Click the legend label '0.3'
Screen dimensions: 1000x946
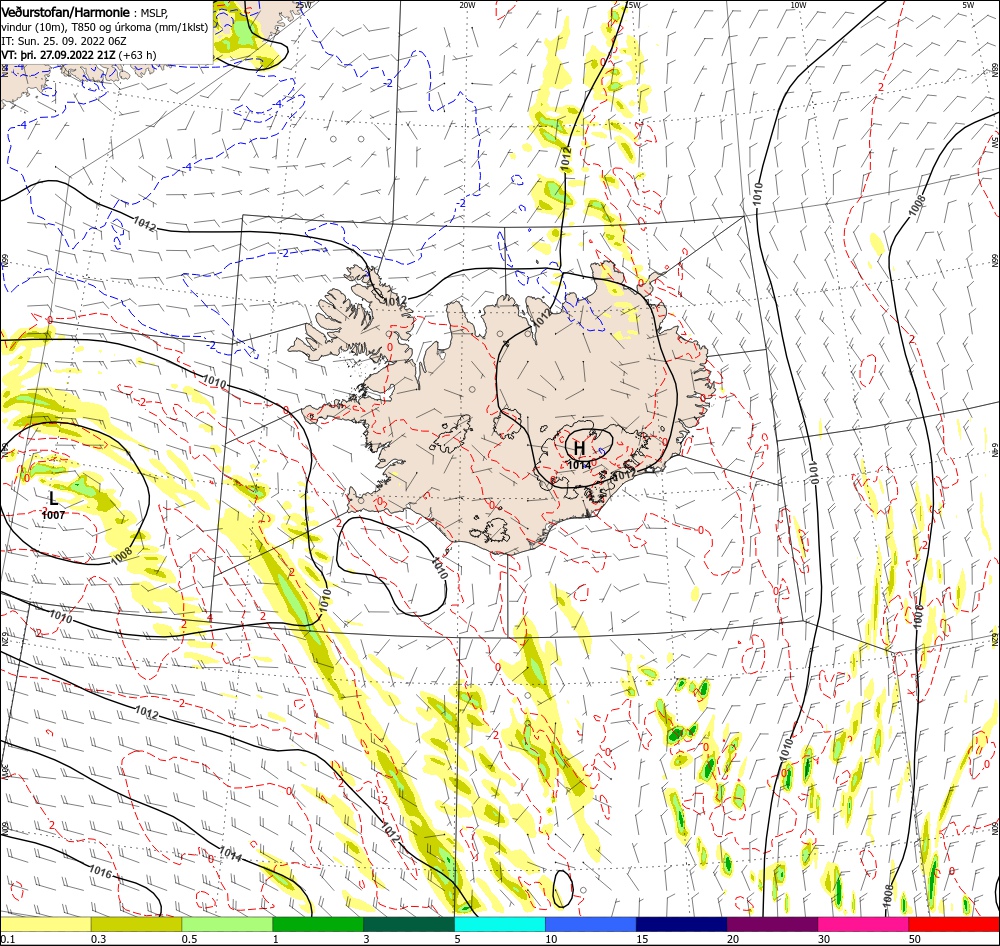(x=98, y=939)
